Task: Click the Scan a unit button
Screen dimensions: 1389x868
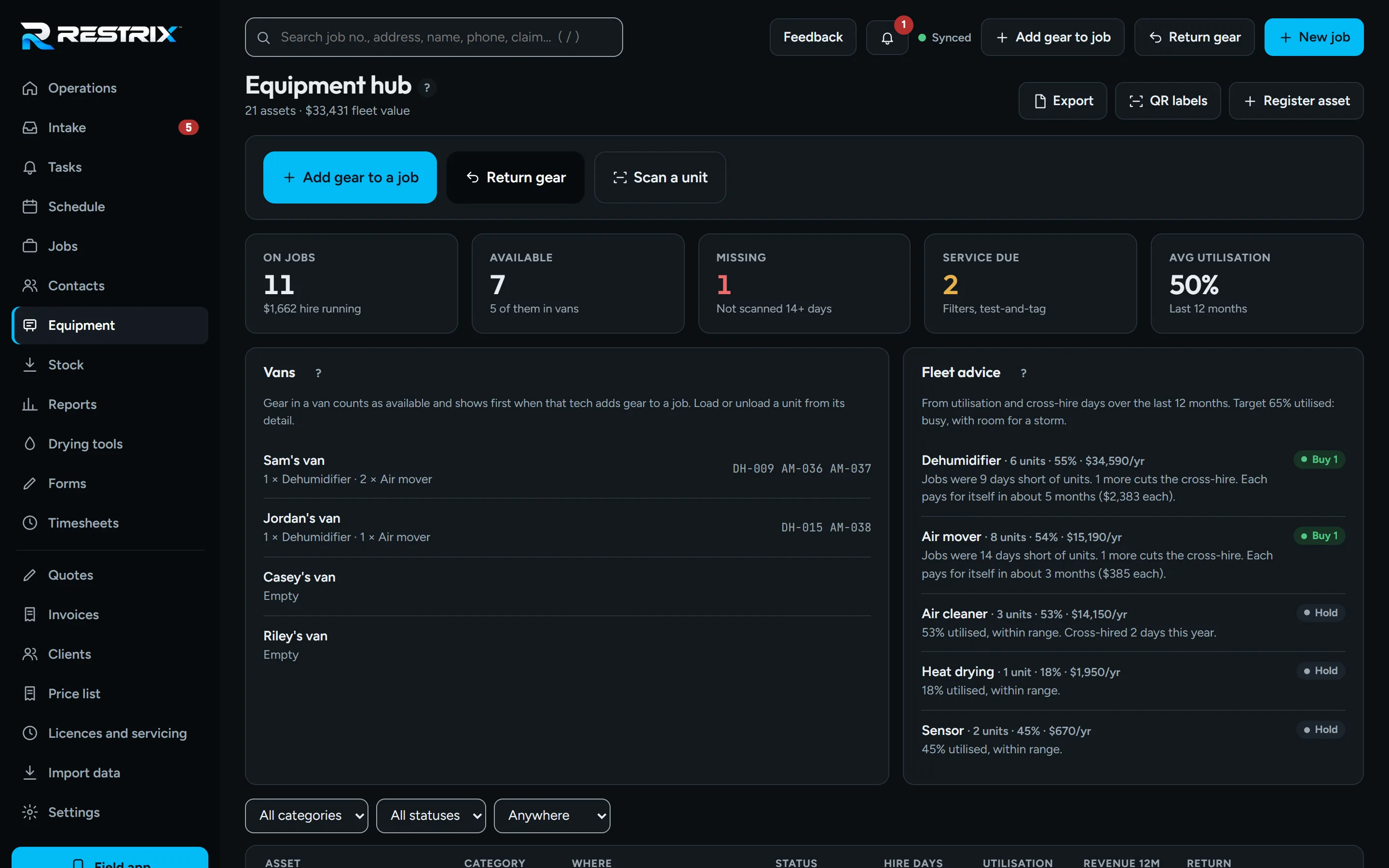Action: coord(660,177)
